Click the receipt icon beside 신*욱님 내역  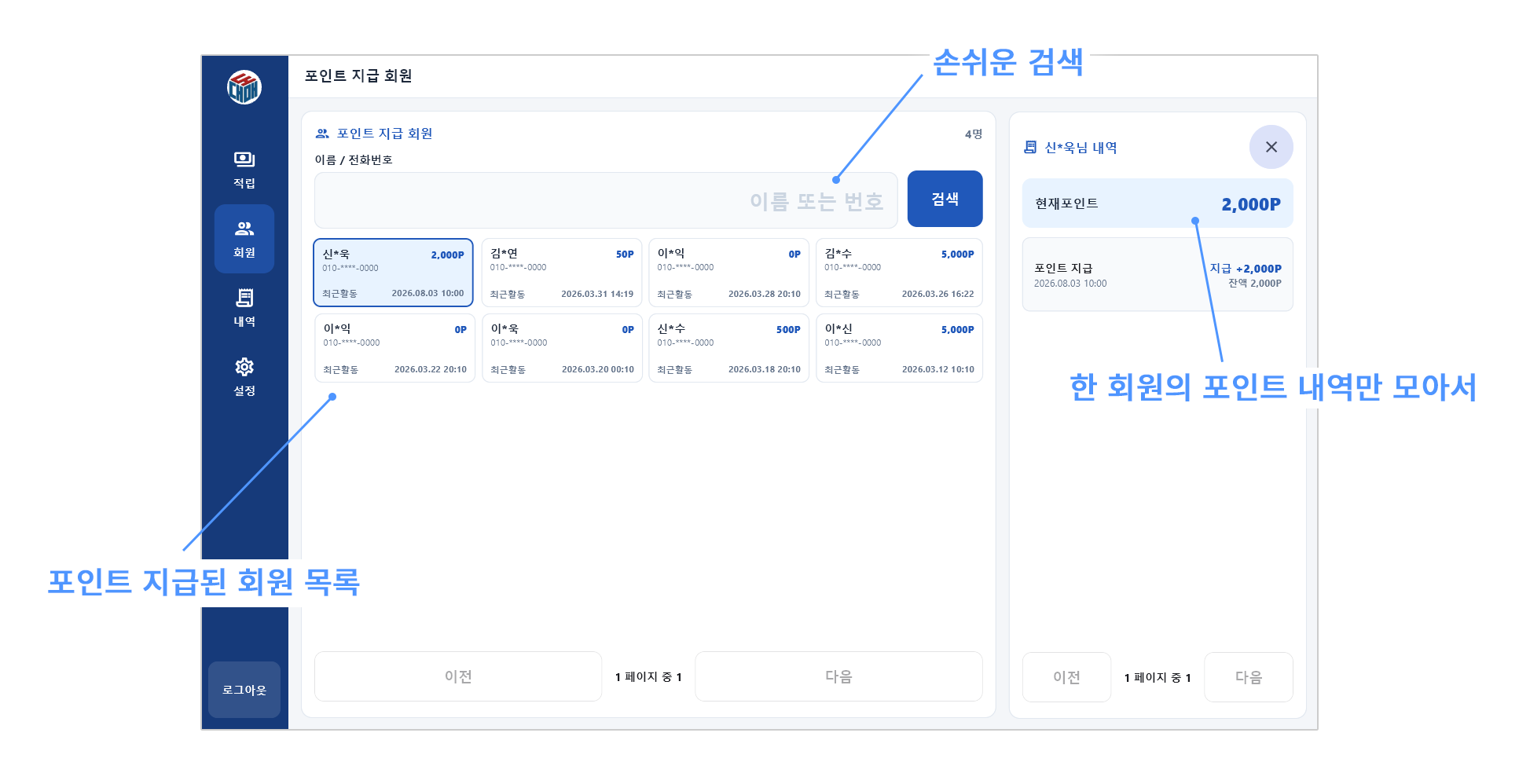[1030, 147]
